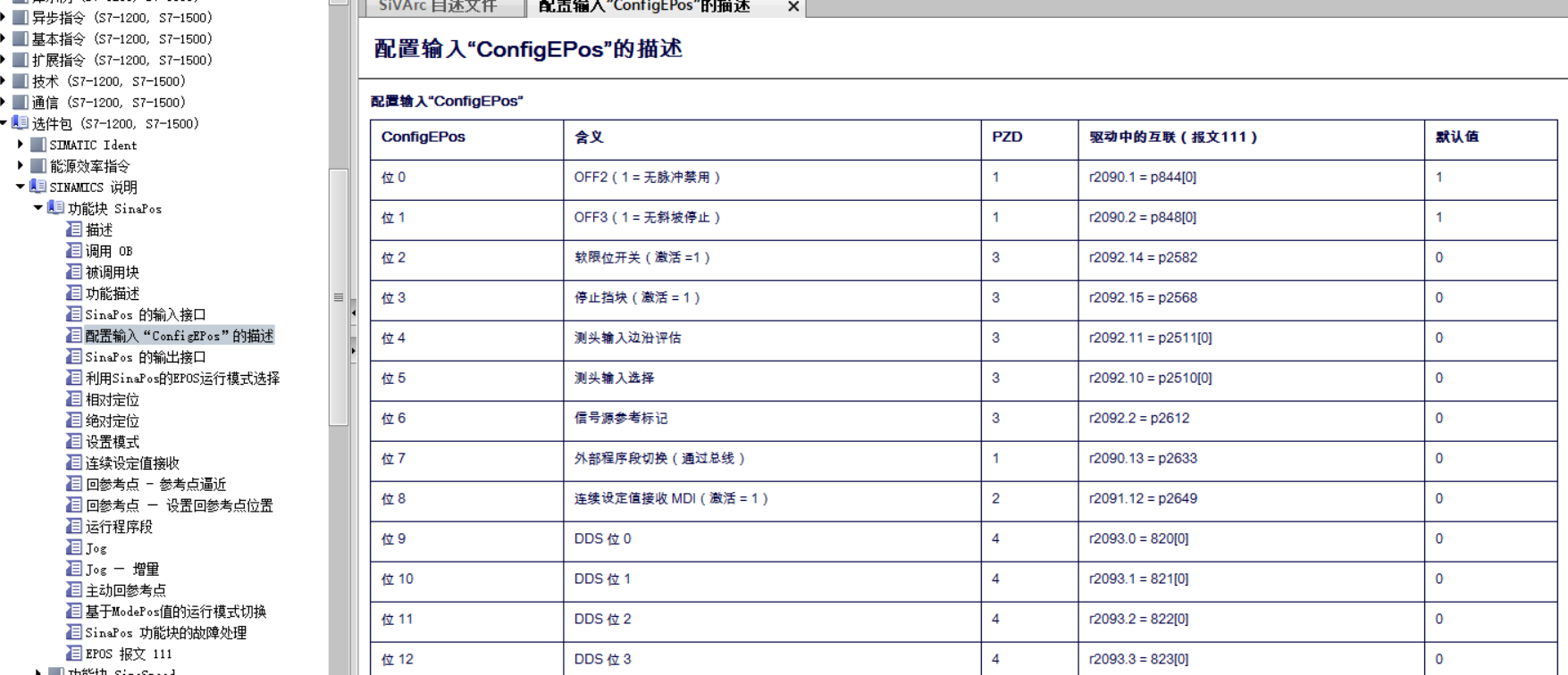Click the left collapse arrow on the pane splitter
Image resolution: width=1568 pixels, height=675 pixels.
(x=354, y=312)
